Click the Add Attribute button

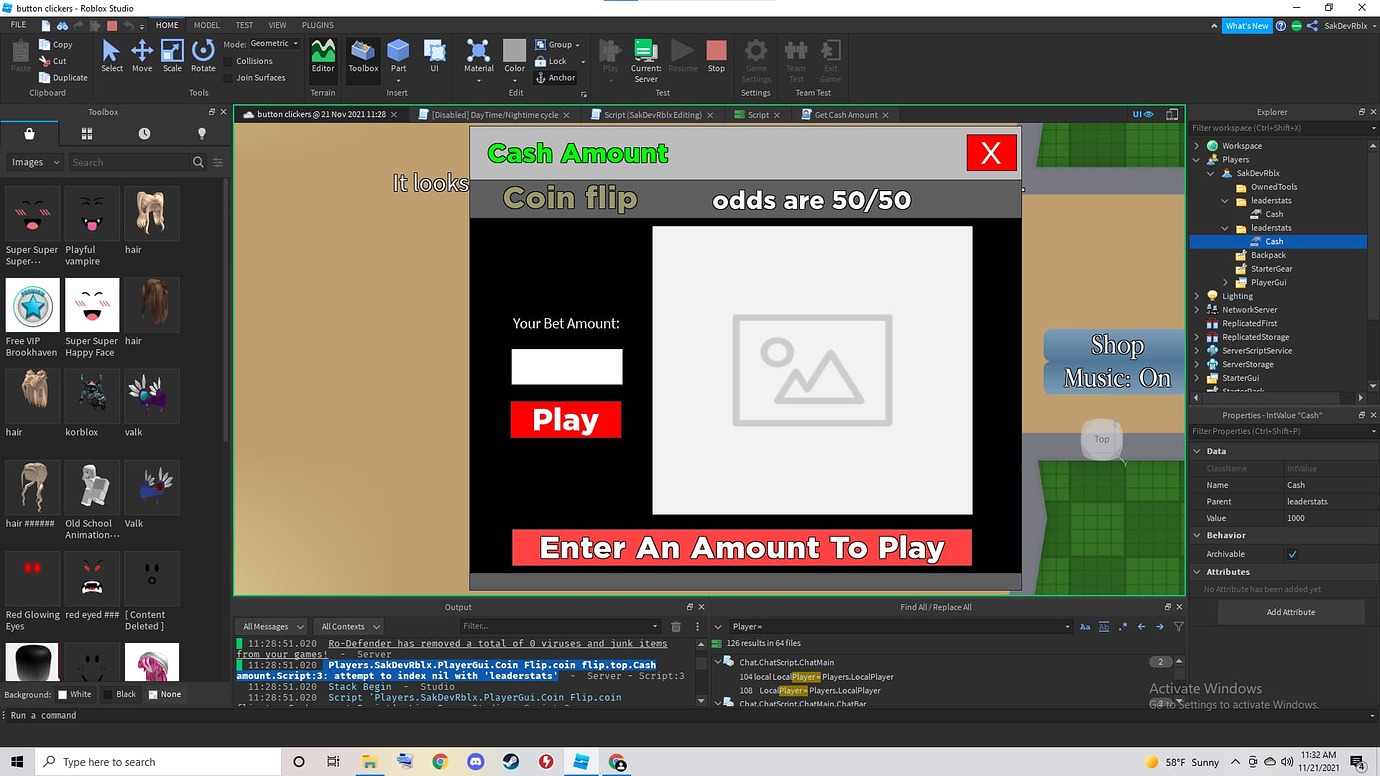(x=1291, y=611)
